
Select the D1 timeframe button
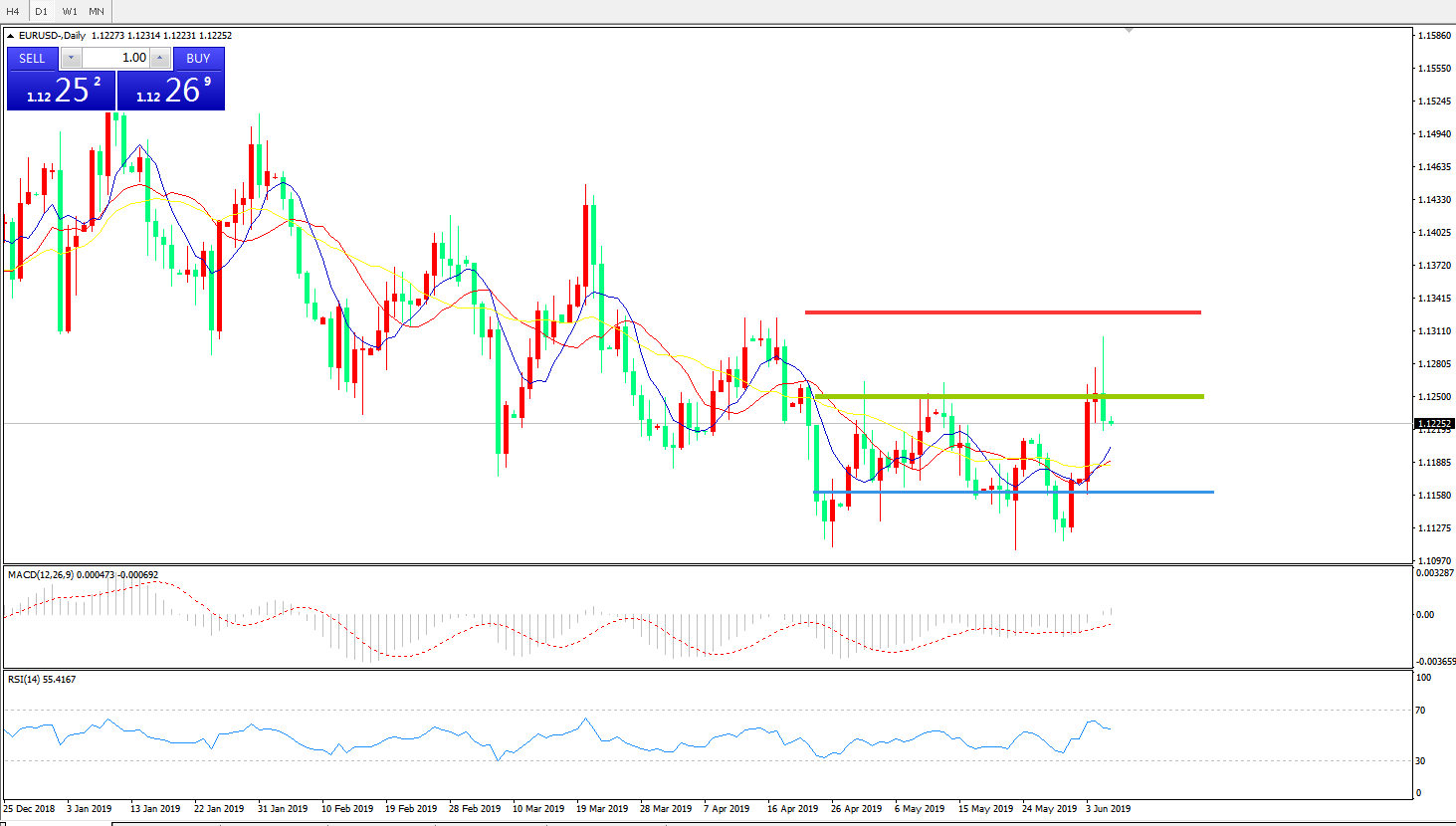pyautogui.click(x=41, y=11)
